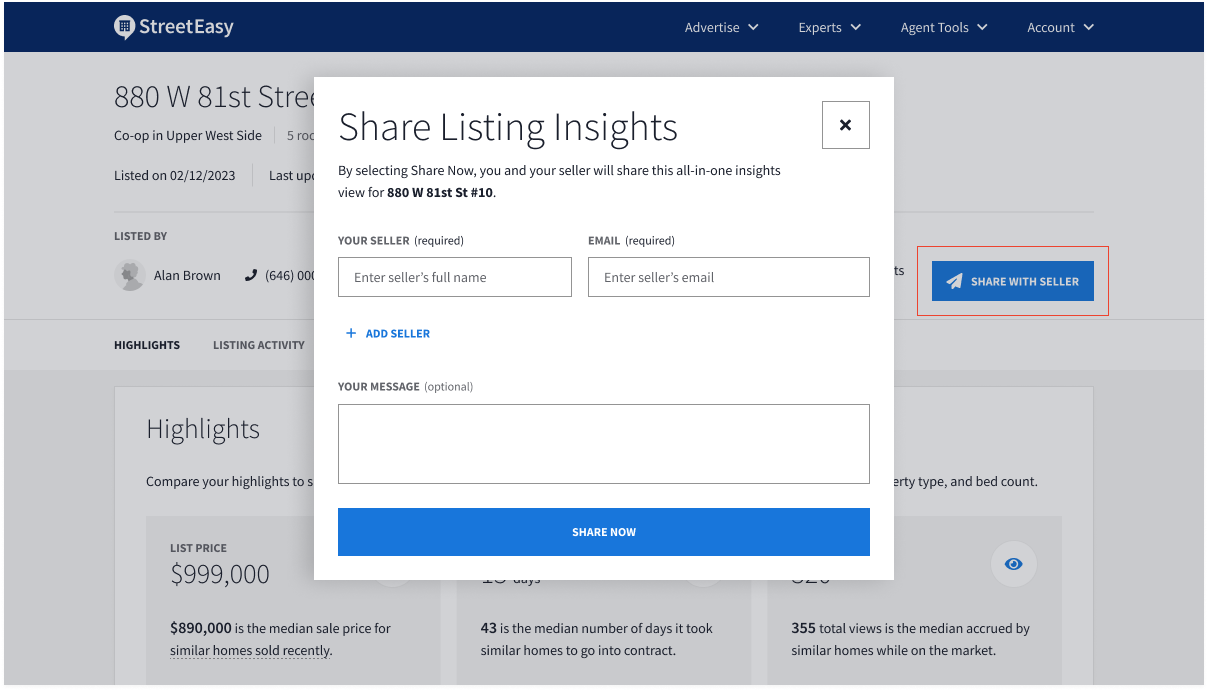Click the Listed on 02/12/2023 text

click(x=175, y=175)
